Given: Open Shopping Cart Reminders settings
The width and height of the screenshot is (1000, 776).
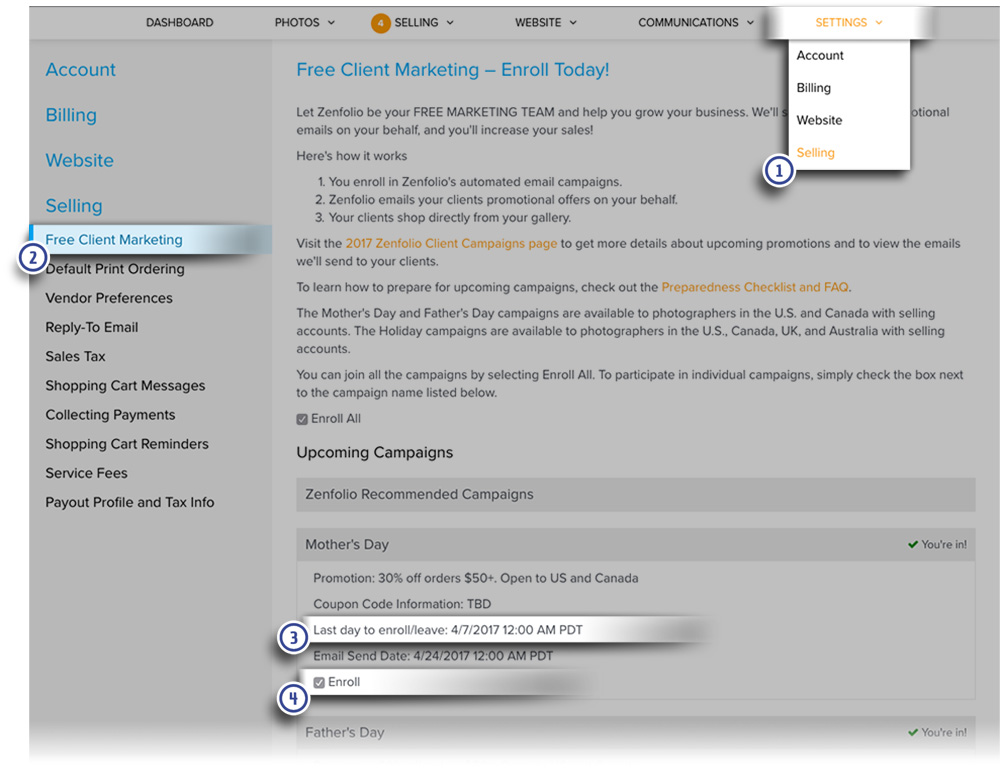Looking at the screenshot, I should coord(127,444).
